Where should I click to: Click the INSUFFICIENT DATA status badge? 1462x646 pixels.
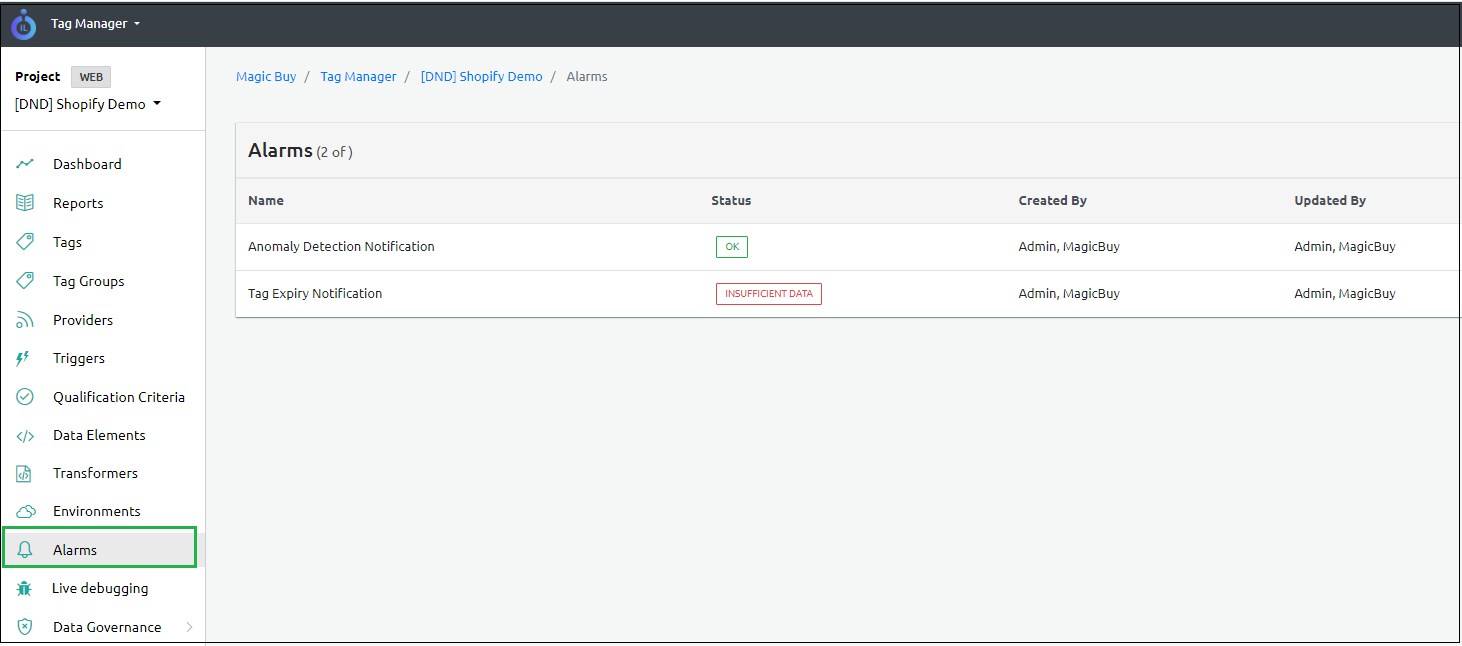(x=768, y=294)
